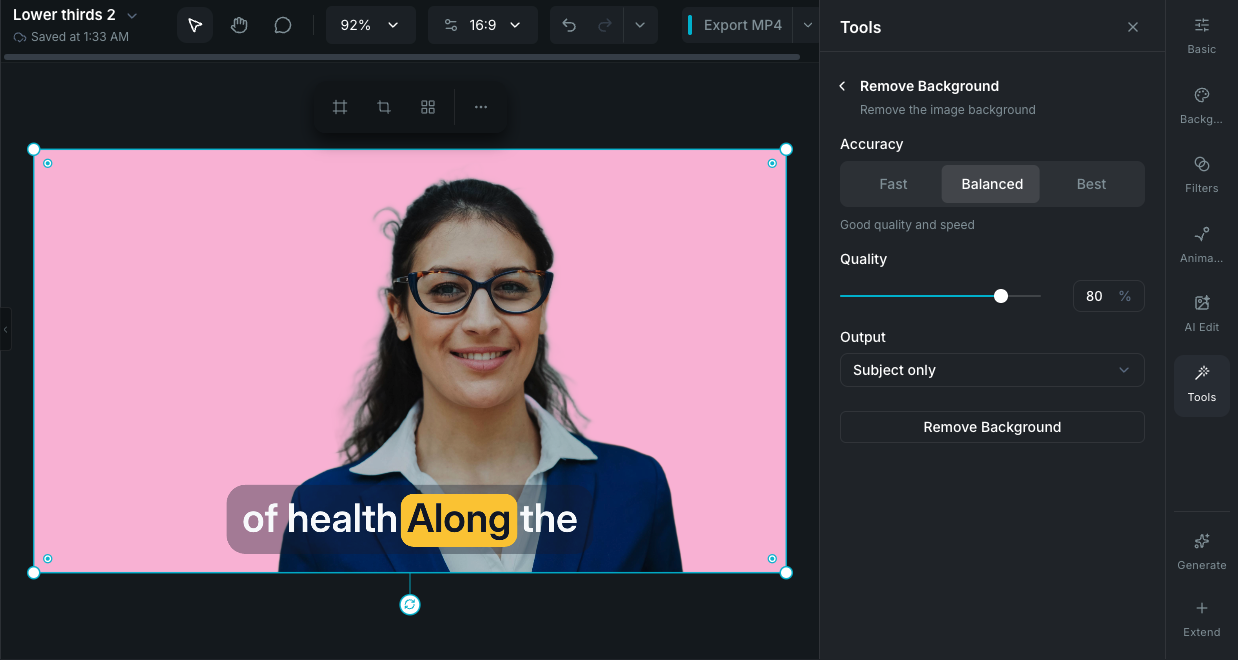Click Export MP4 button
1238x660 pixels.
[741, 25]
